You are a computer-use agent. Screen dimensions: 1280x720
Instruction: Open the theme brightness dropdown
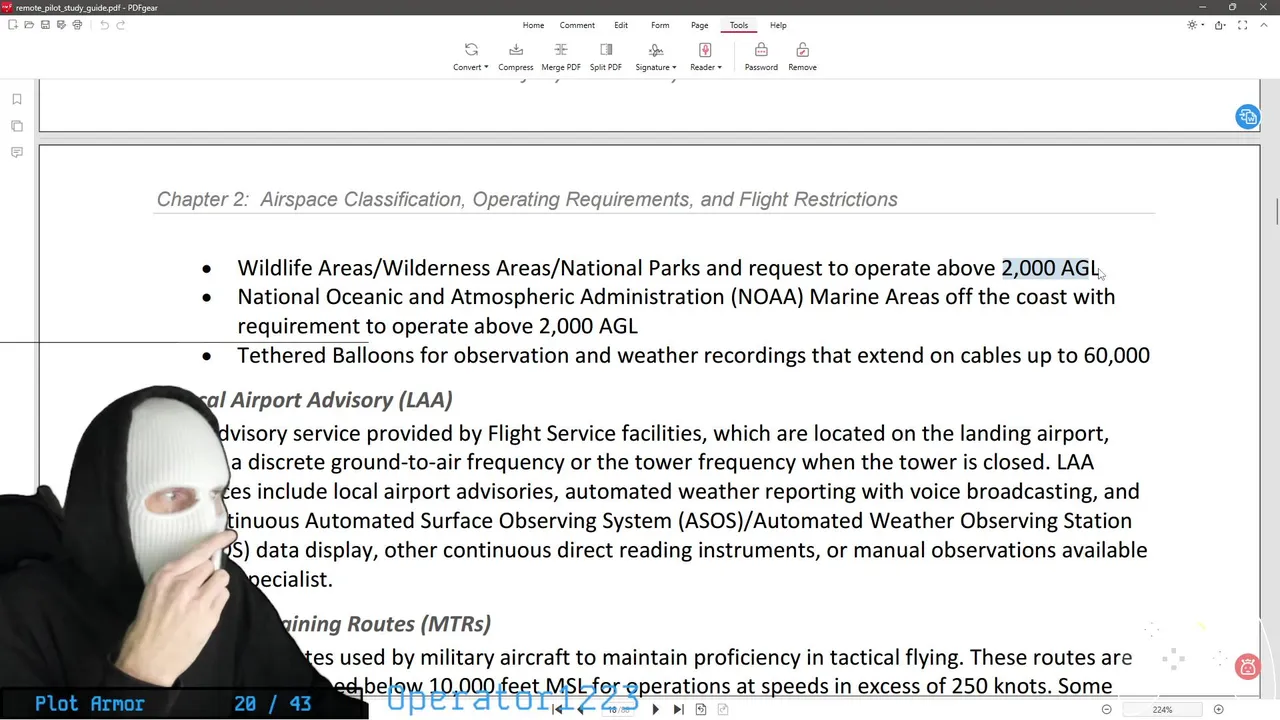1194,25
